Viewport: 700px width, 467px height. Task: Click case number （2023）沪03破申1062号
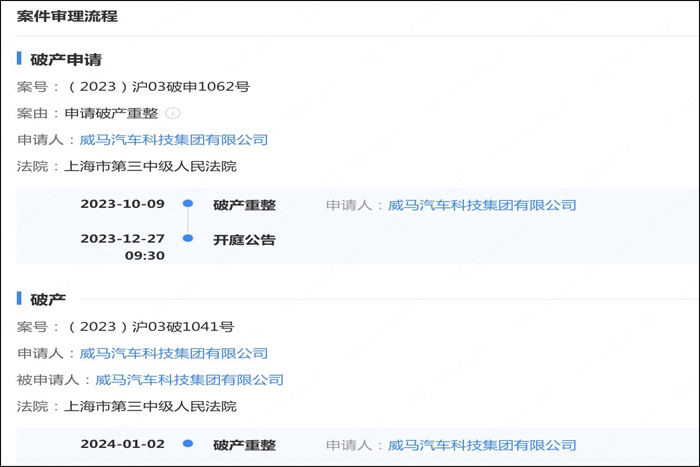click(158, 86)
